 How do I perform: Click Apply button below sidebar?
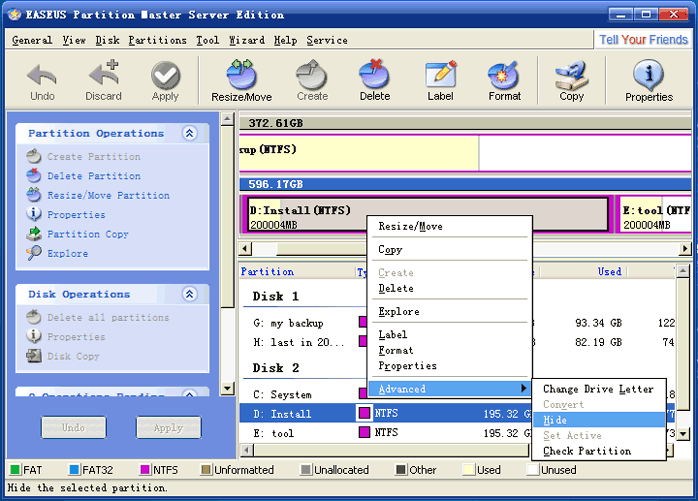pos(168,428)
